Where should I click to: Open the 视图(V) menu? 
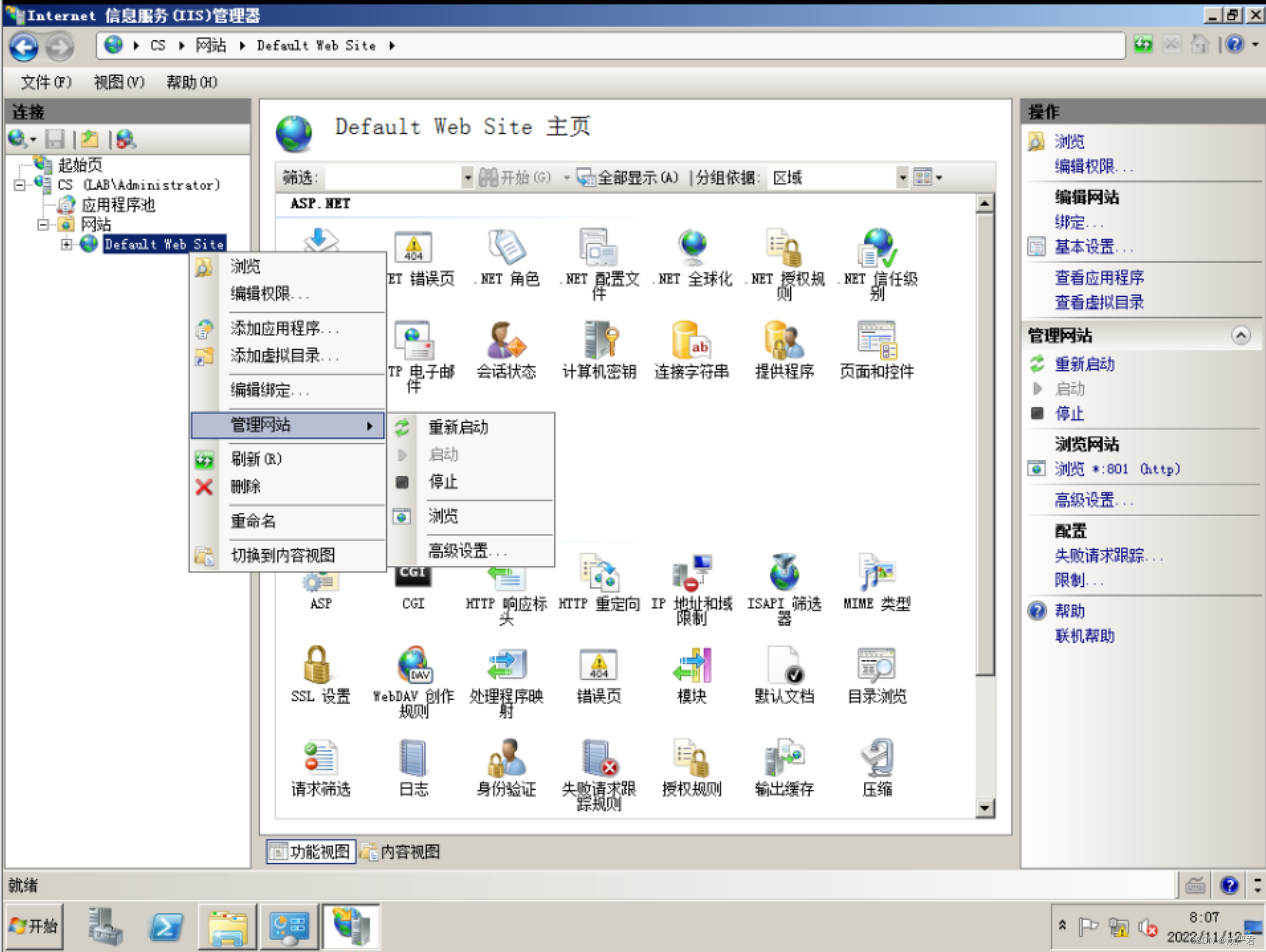(119, 82)
